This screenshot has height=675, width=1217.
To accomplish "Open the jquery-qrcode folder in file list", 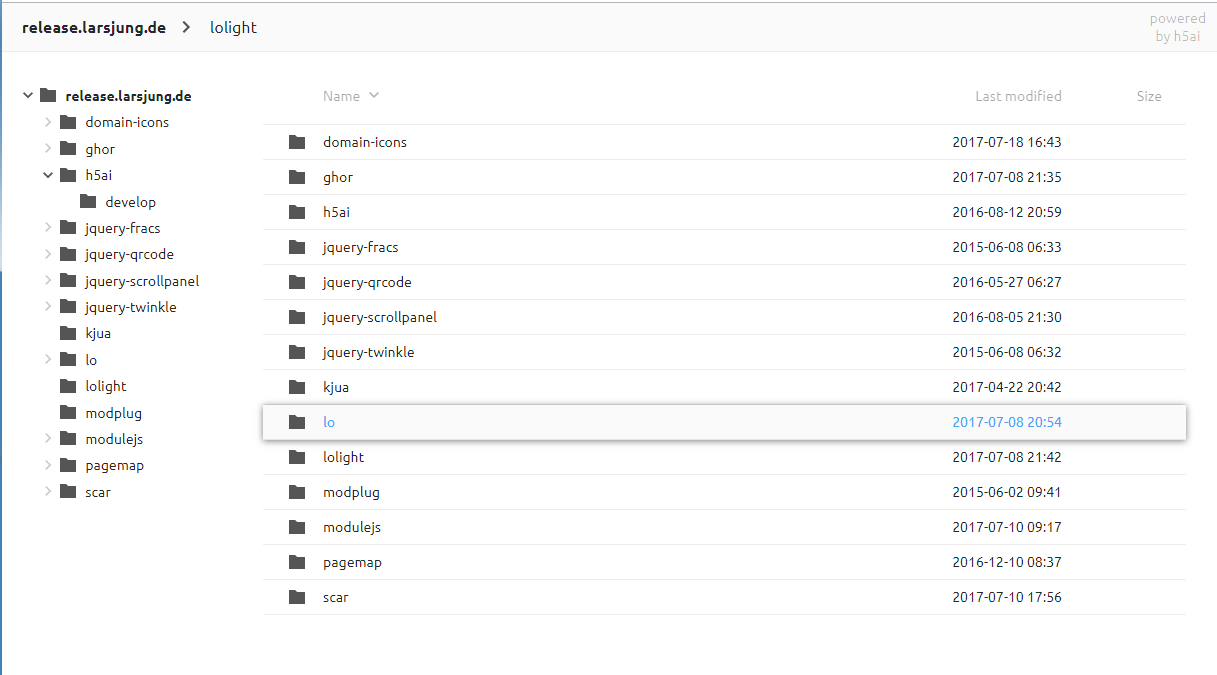I will [x=367, y=282].
